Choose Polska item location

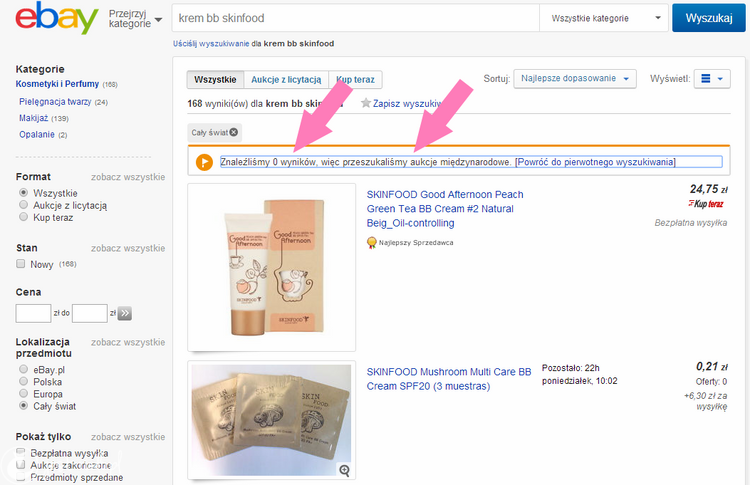(23, 381)
